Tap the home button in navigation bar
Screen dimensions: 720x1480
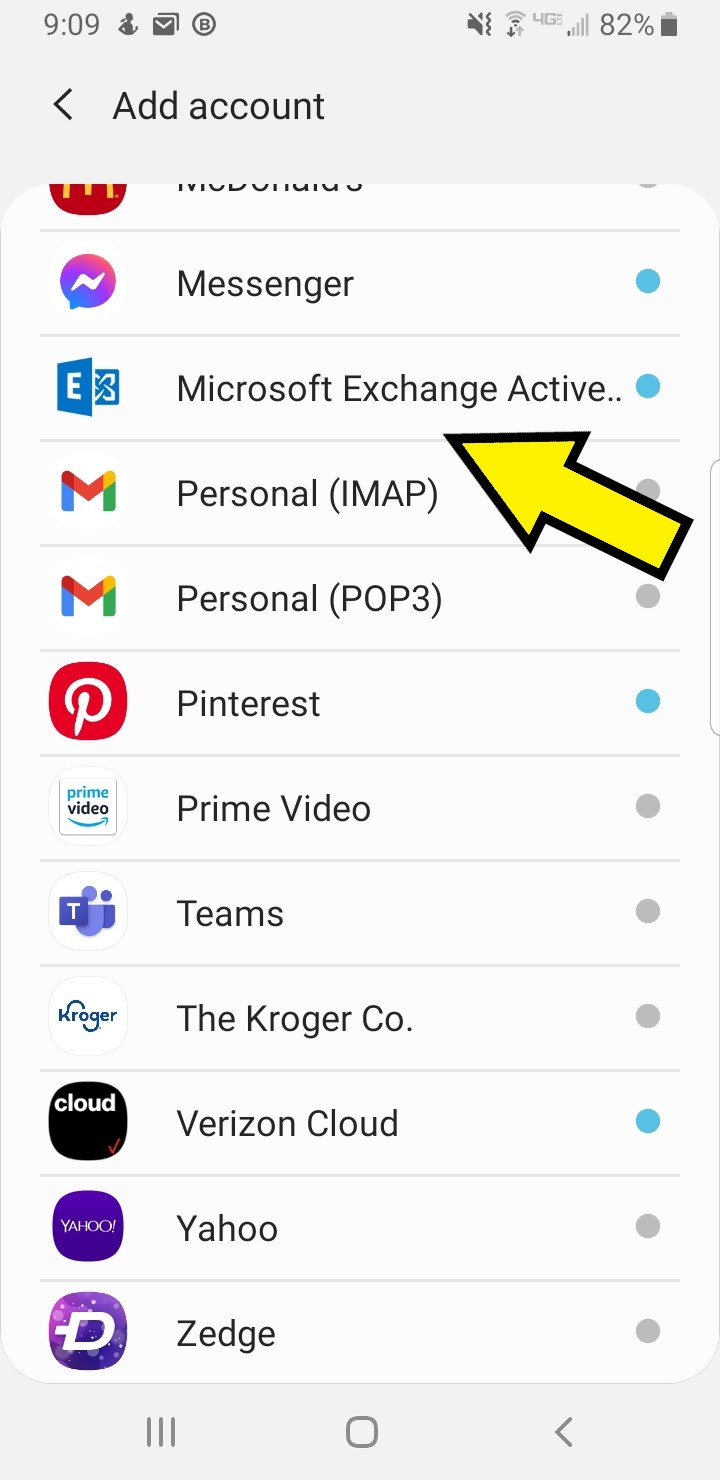coord(362,1432)
